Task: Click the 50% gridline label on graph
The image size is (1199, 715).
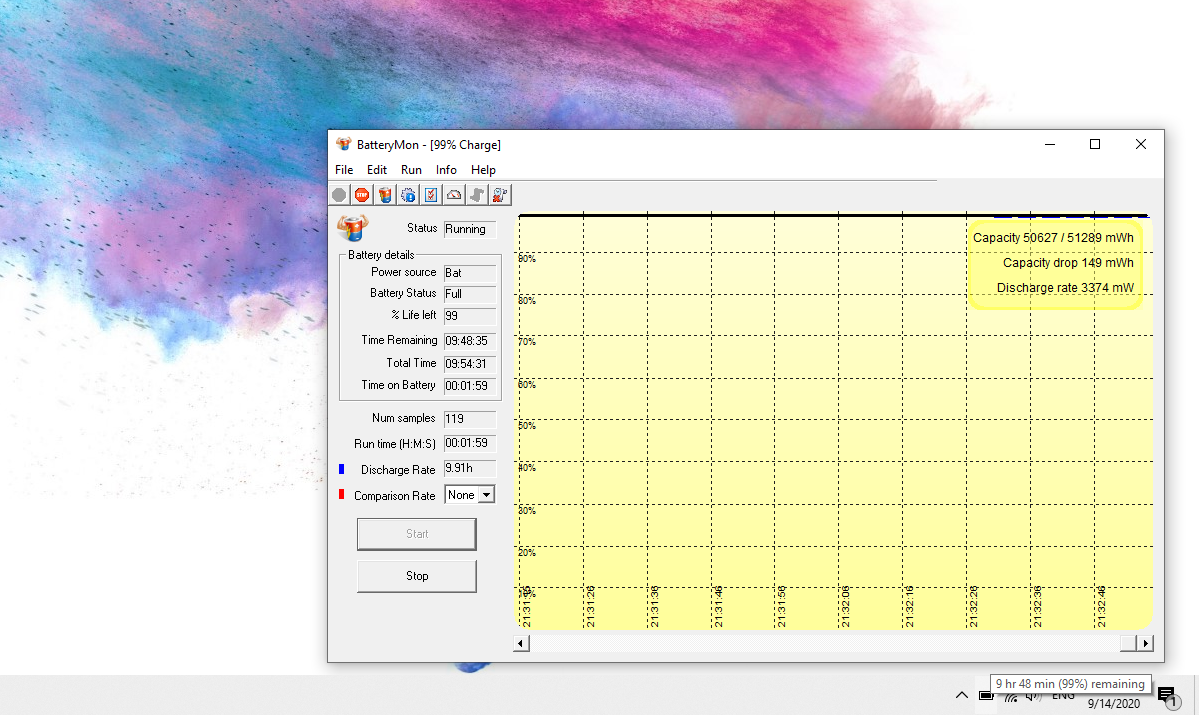Action: (x=527, y=426)
